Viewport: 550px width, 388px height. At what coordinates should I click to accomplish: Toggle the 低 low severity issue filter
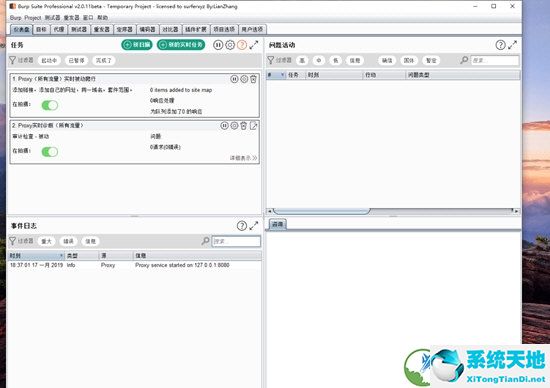[335, 60]
